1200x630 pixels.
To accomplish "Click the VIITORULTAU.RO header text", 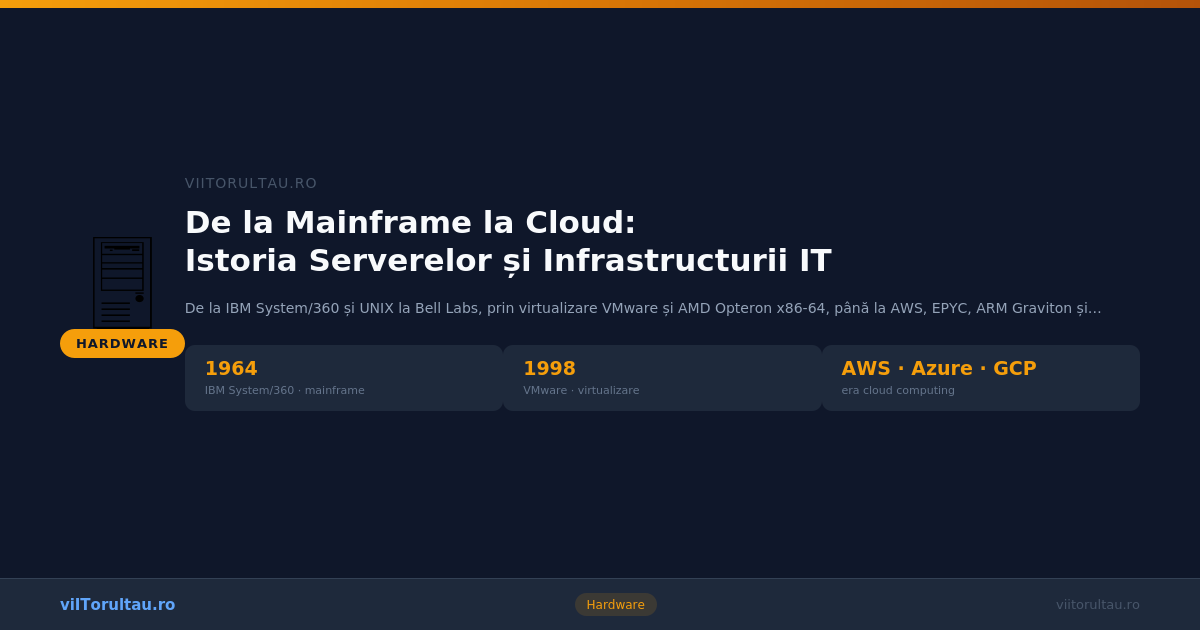I will [x=251, y=183].
